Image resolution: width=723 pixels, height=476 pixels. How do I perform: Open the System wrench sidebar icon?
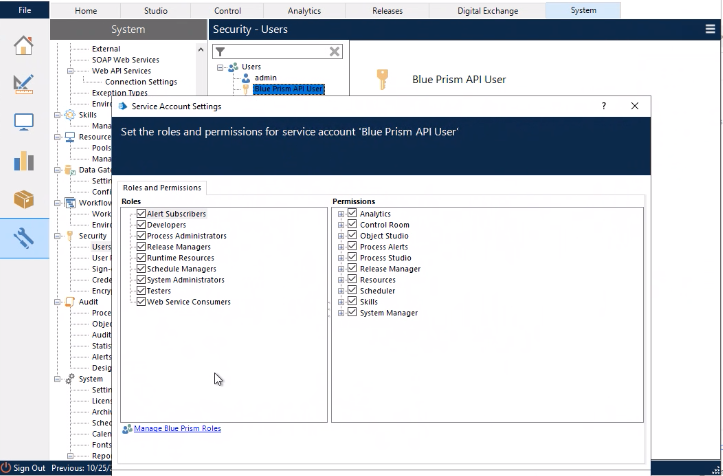click(x=24, y=238)
